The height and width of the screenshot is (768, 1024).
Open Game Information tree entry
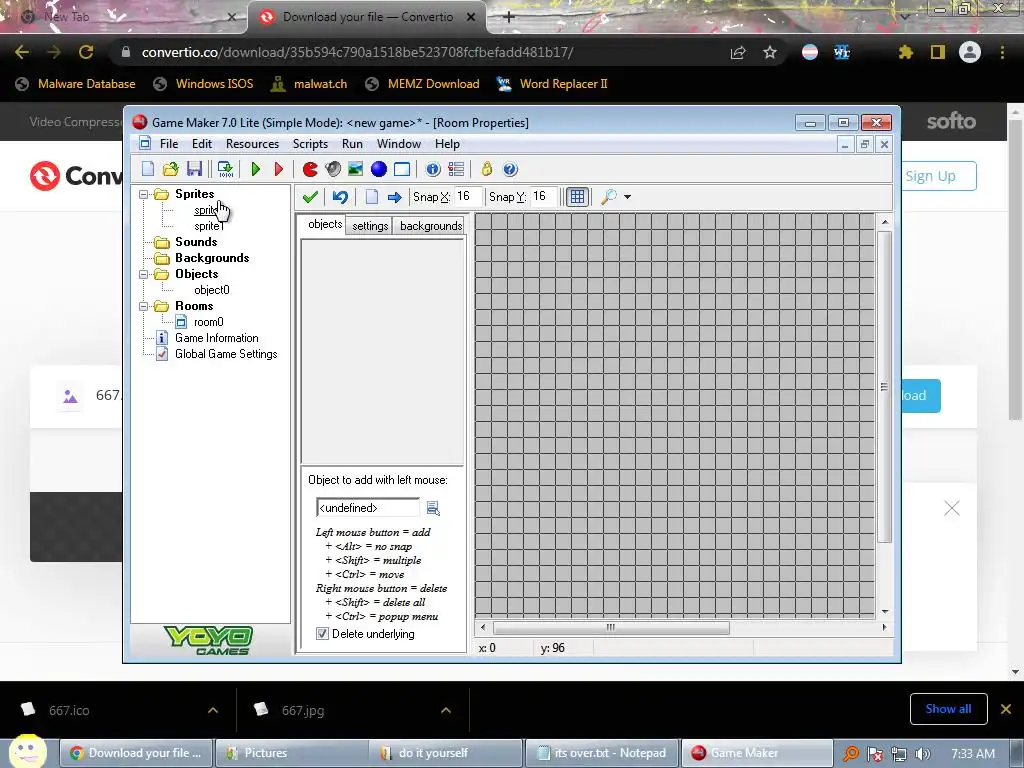tap(217, 338)
